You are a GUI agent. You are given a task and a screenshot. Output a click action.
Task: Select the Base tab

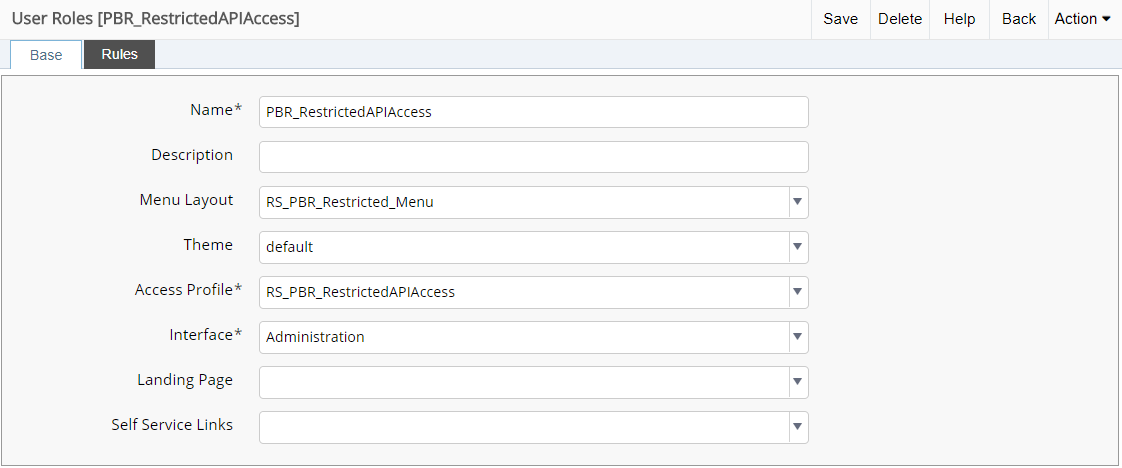pos(46,55)
